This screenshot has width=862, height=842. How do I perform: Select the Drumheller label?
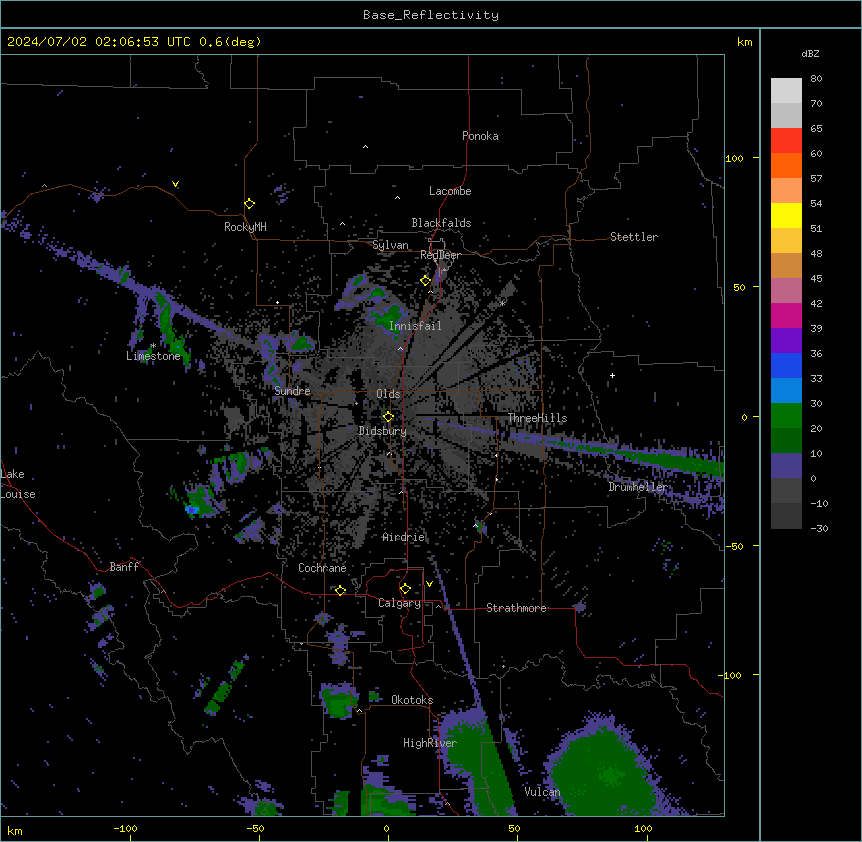[x=638, y=487]
